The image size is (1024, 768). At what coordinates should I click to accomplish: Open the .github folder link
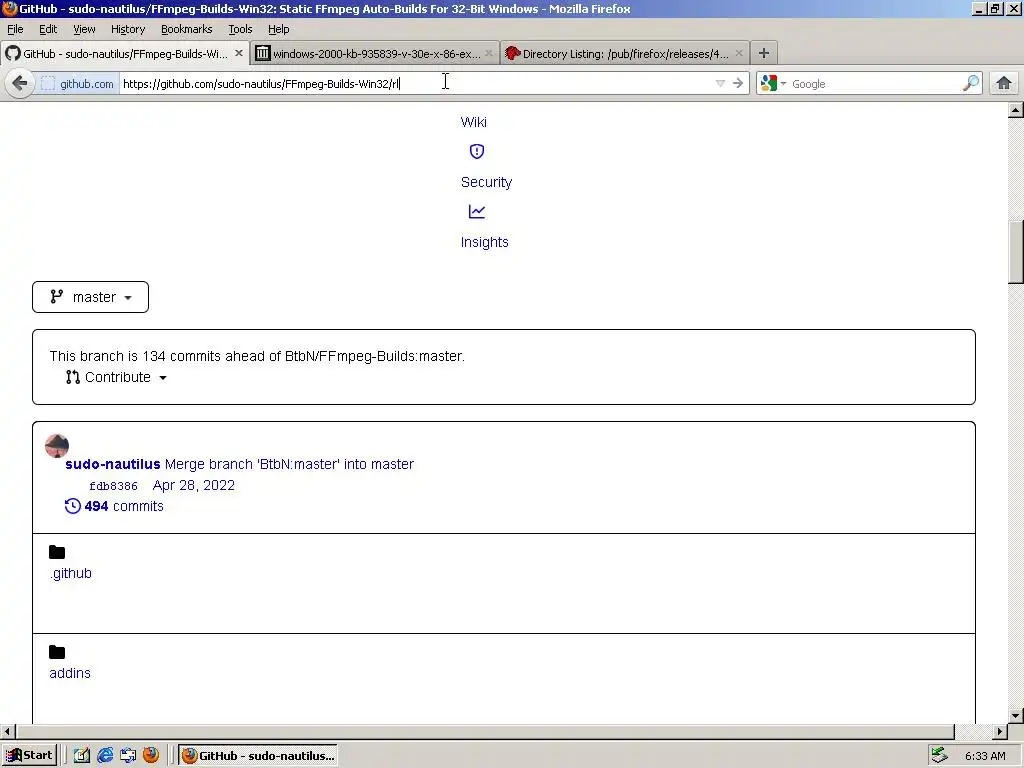coord(71,573)
